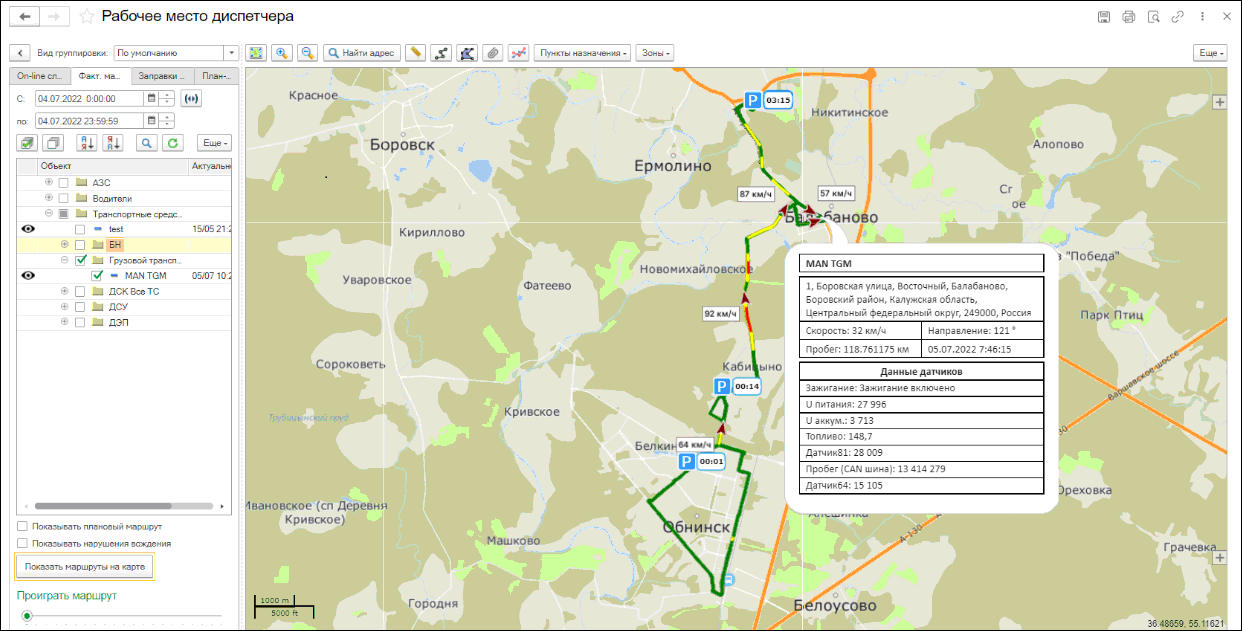Click the paperclip attach icon in map toolbar

coord(493,53)
